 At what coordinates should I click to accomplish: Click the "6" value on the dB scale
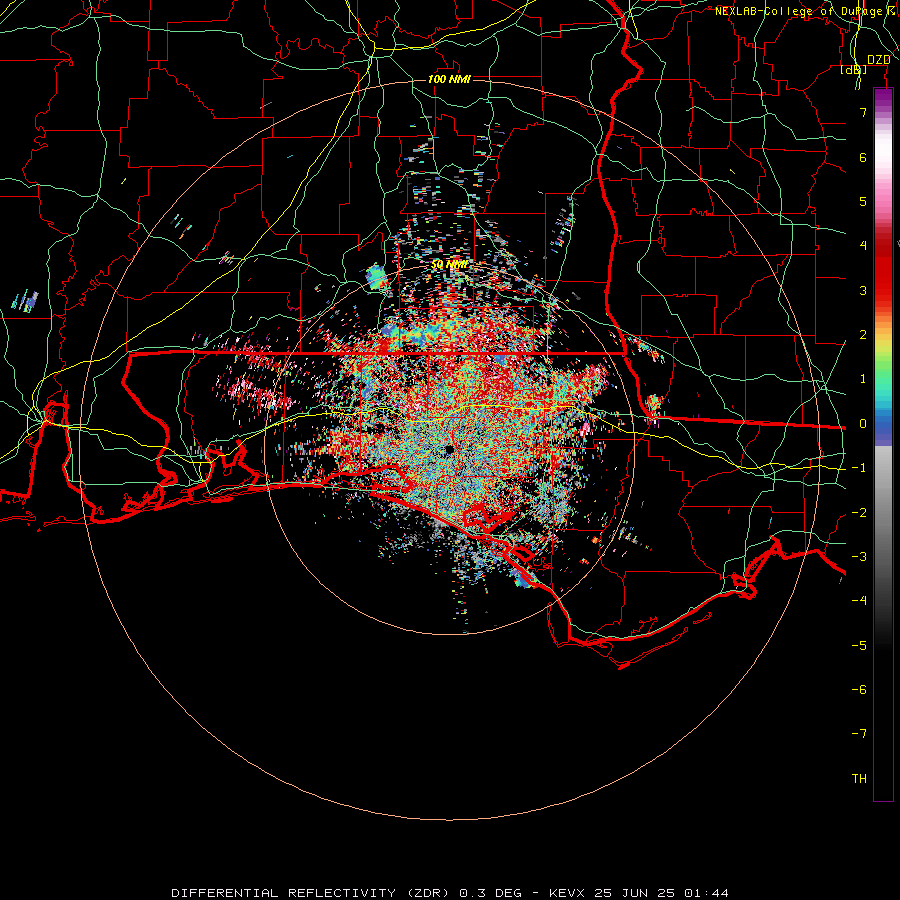coord(863,157)
